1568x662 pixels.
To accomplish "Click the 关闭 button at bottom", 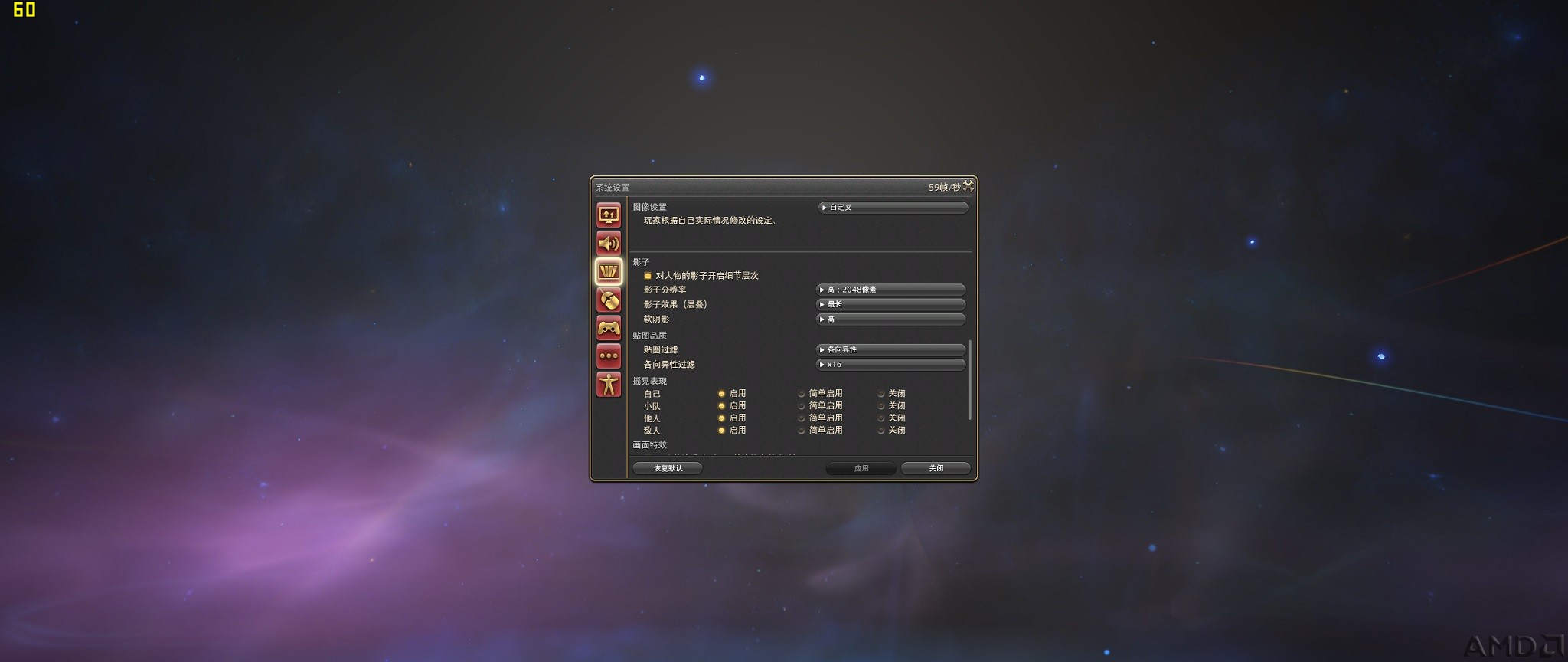I will point(936,468).
